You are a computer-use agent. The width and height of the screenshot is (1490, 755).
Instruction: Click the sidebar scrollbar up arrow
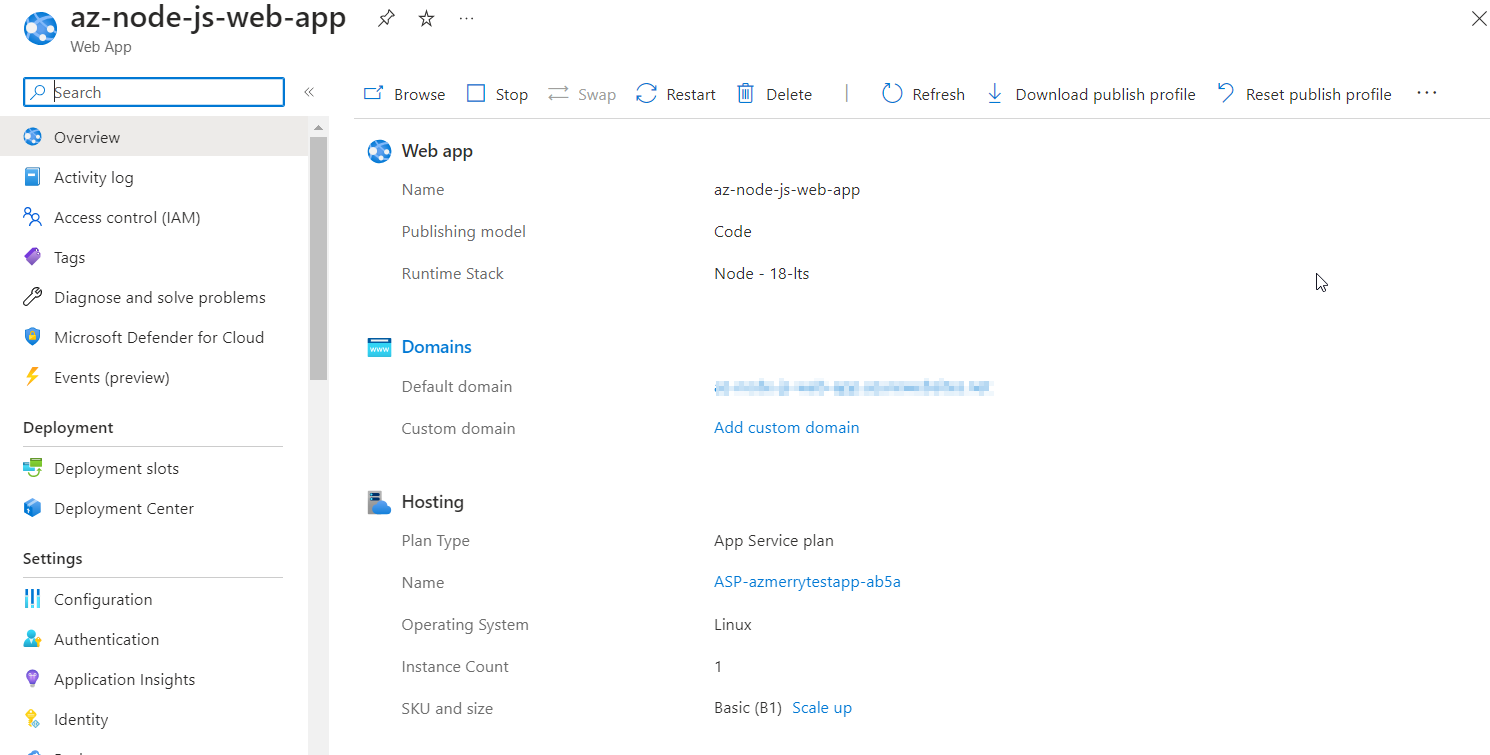coord(318,128)
